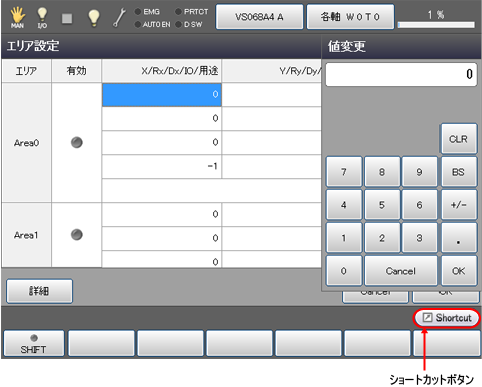
Task: Tap the MAN hand mode icon
Action: tap(17, 17)
